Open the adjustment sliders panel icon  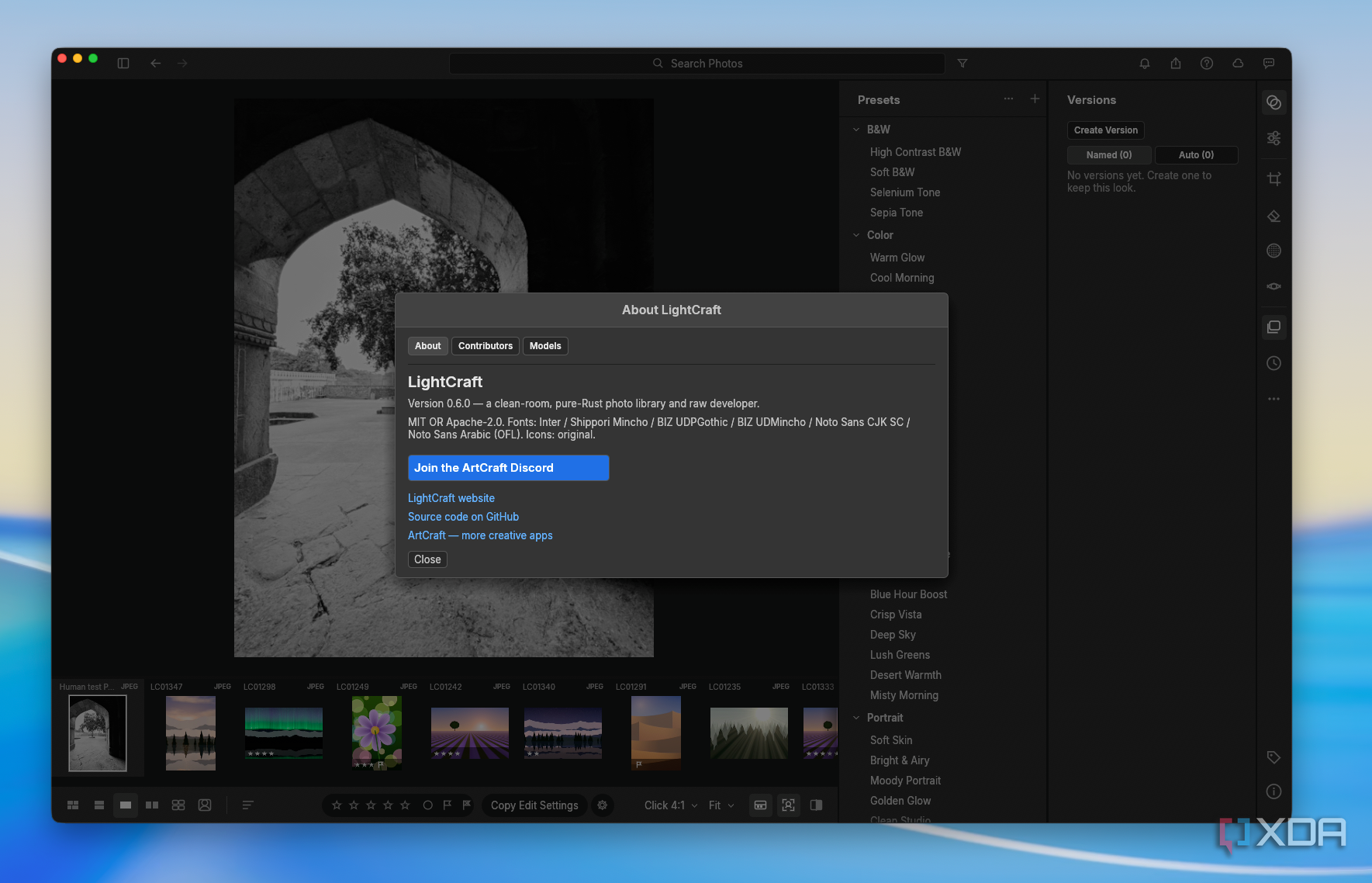(1274, 138)
